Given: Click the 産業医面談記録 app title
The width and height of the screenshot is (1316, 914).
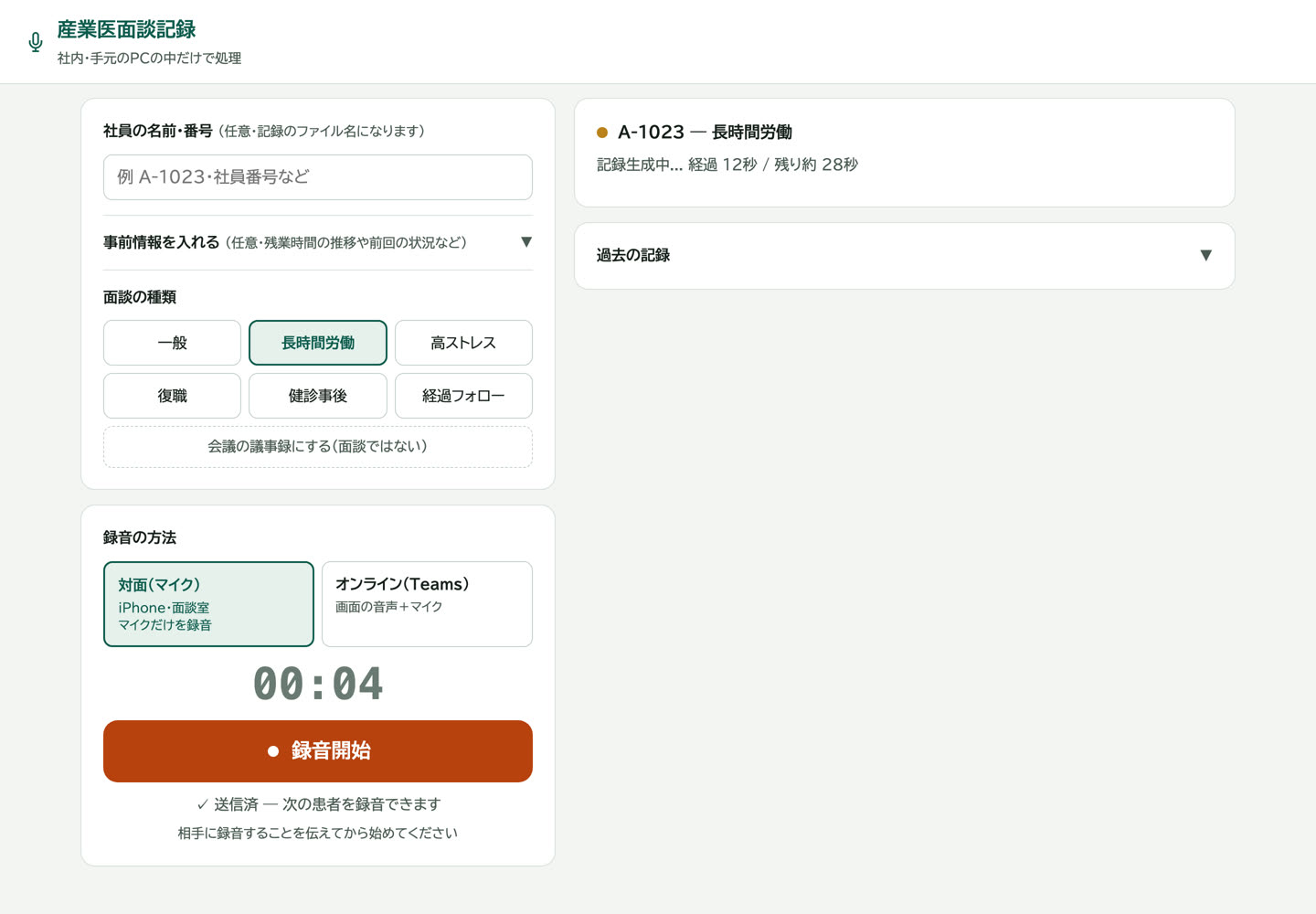Looking at the screenshot, I should pos(127,29).
